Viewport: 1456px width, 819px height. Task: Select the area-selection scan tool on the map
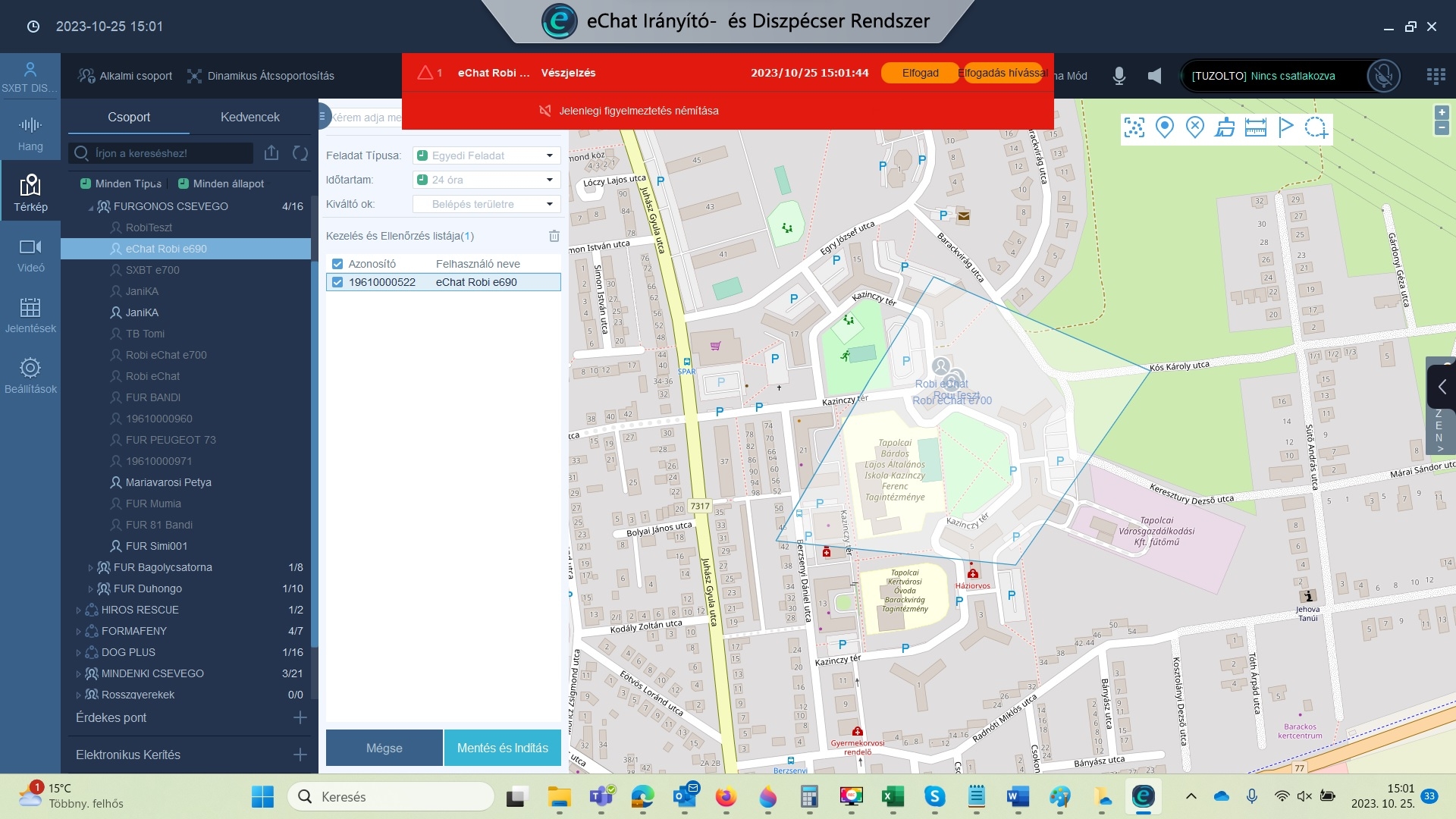1134,127
